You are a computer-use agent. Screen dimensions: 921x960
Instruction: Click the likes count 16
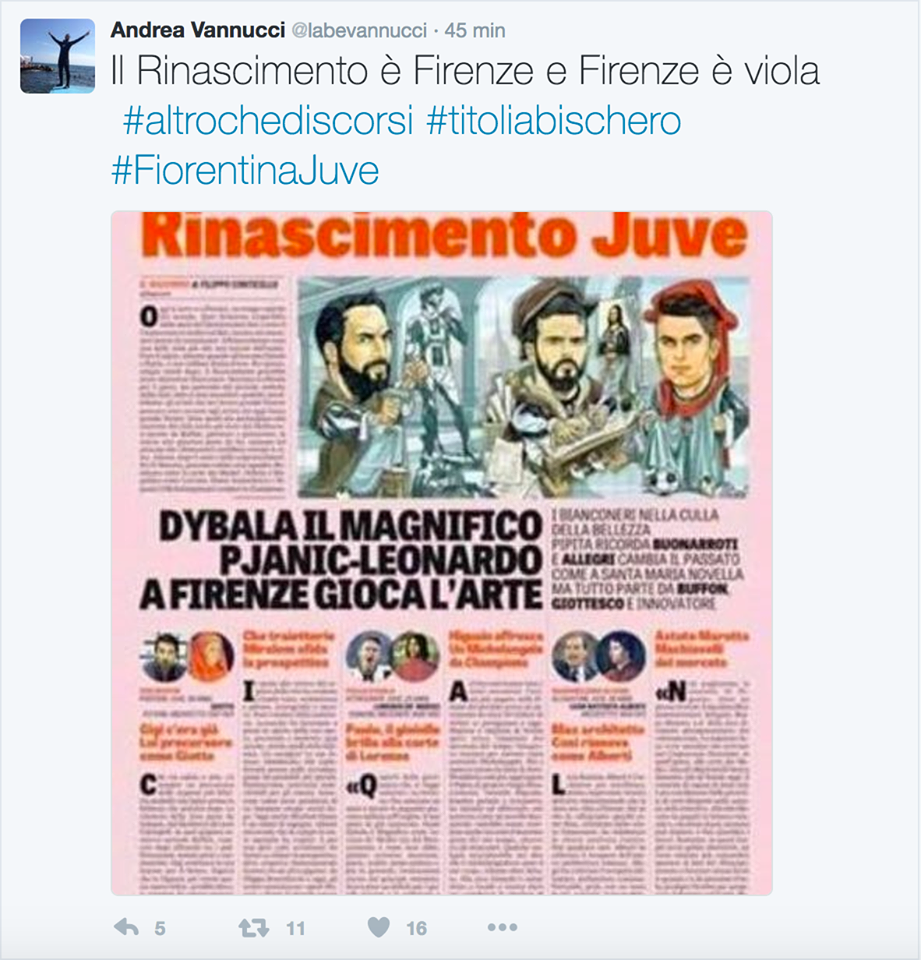(x=416, y=929)
